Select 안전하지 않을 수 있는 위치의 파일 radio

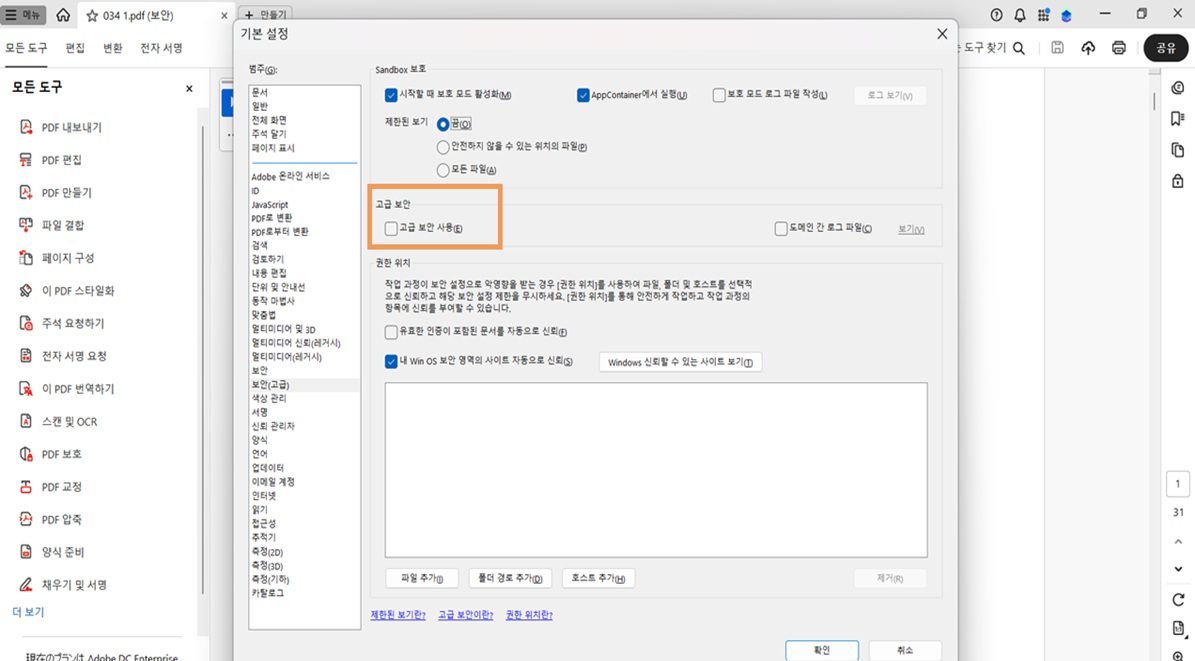tap(443, 146)
